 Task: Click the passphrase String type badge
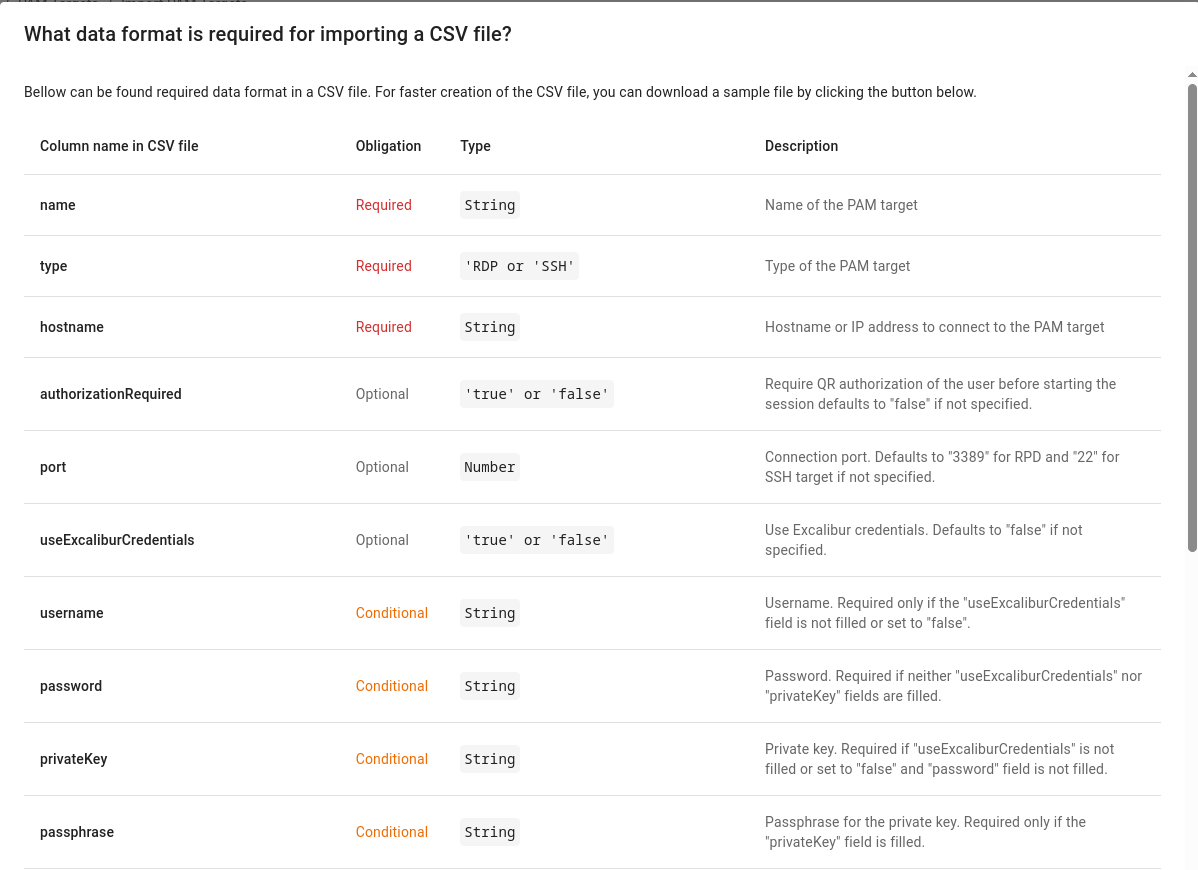490,832
